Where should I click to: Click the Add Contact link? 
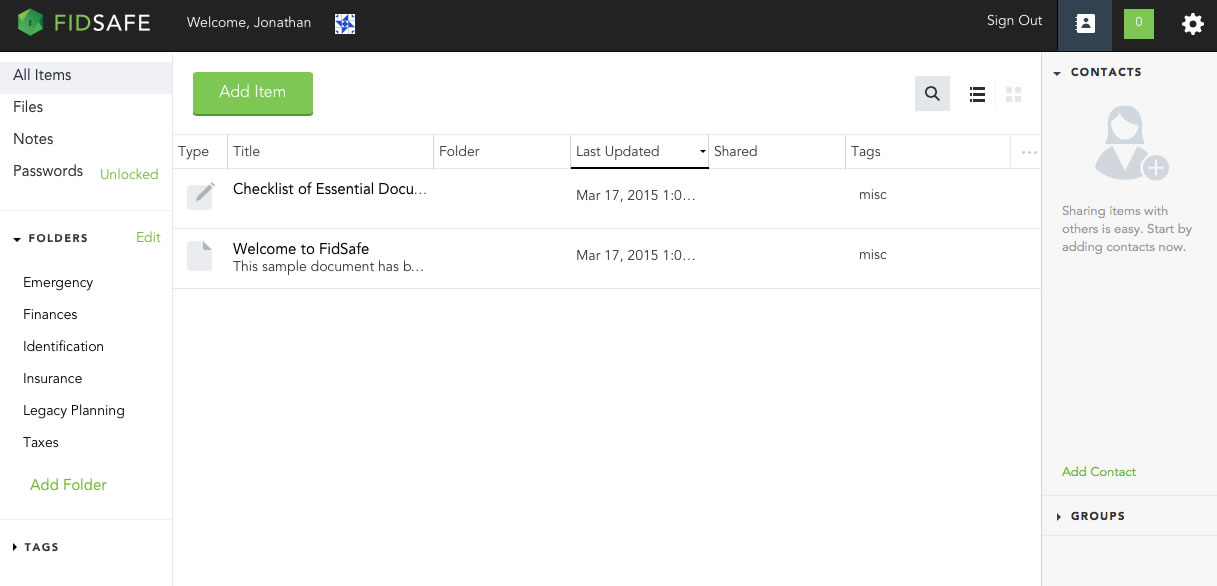tap(1099, 472)
